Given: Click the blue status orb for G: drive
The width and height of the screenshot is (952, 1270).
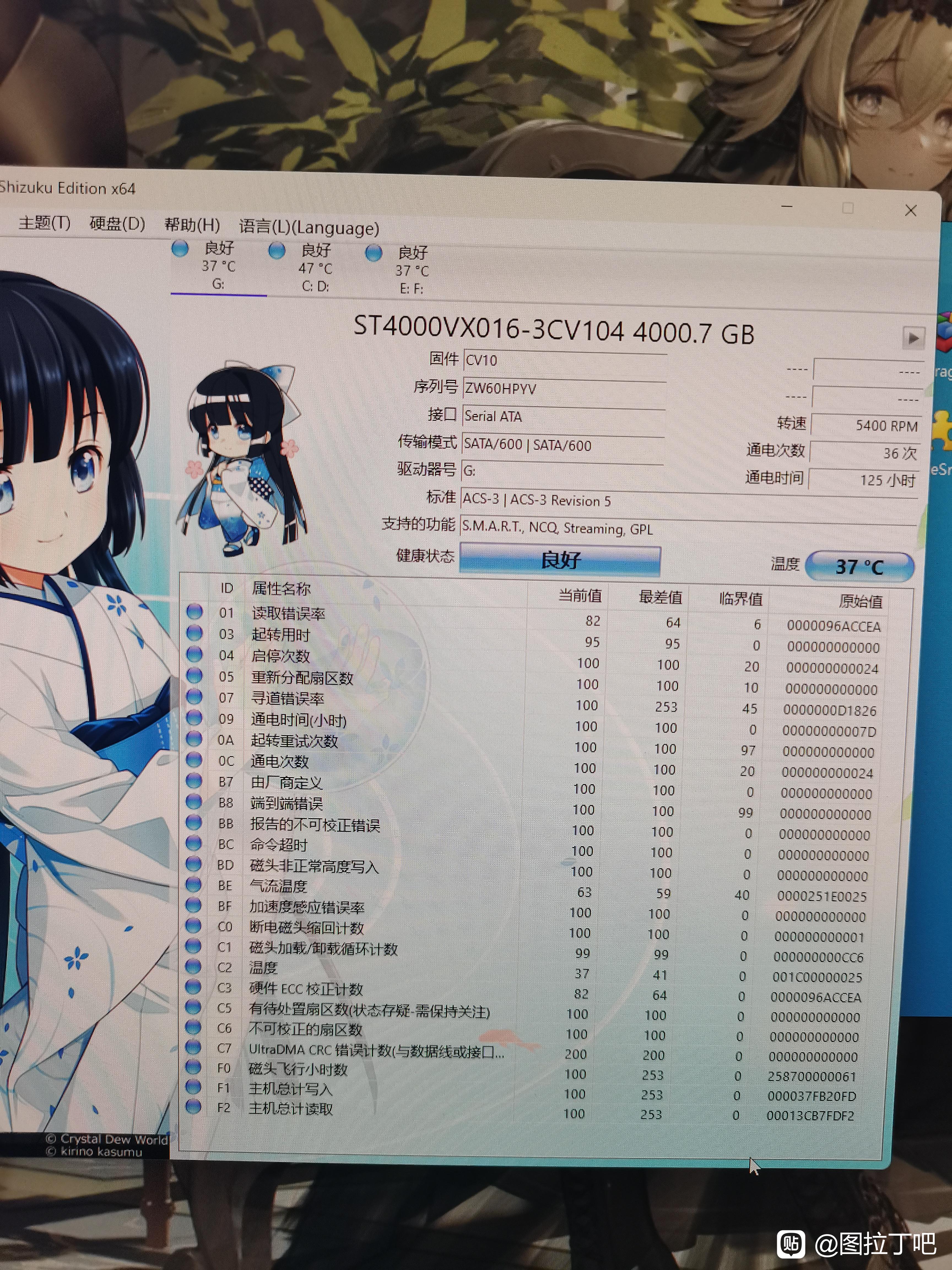Looking at the screenshot, I should pos(180,249).
